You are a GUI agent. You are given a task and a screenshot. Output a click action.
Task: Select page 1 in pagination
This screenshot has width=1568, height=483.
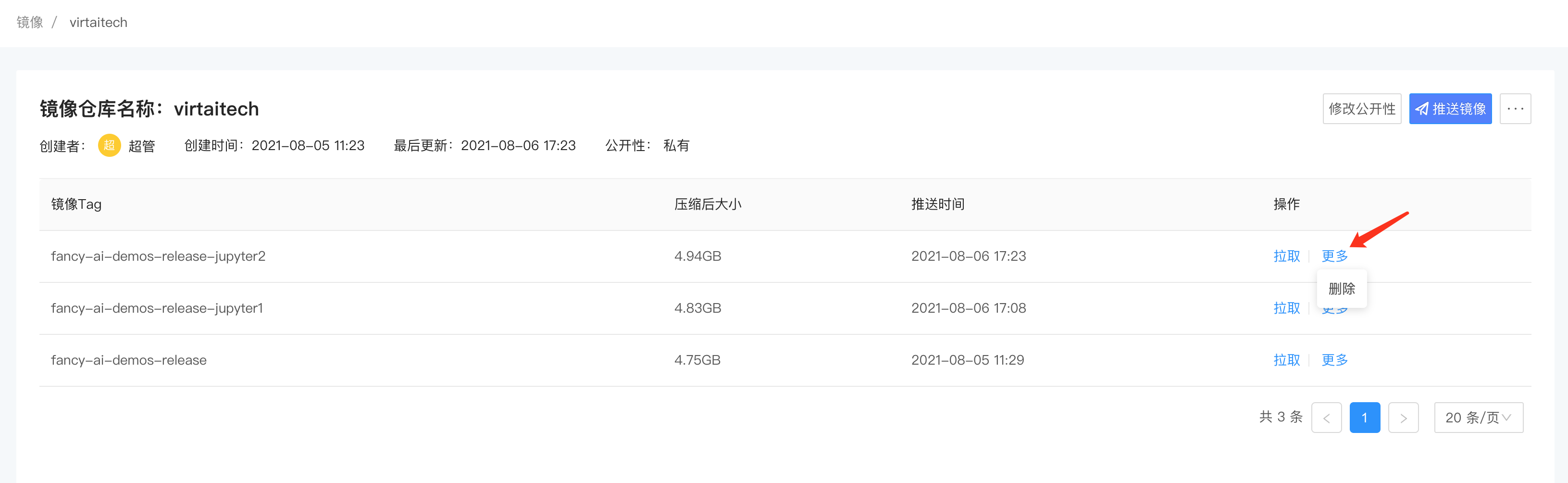tap(1365, 418)
